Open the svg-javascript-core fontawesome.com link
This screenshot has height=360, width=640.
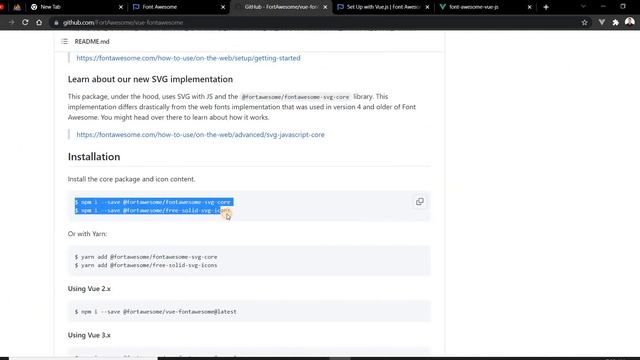point(200,134)
